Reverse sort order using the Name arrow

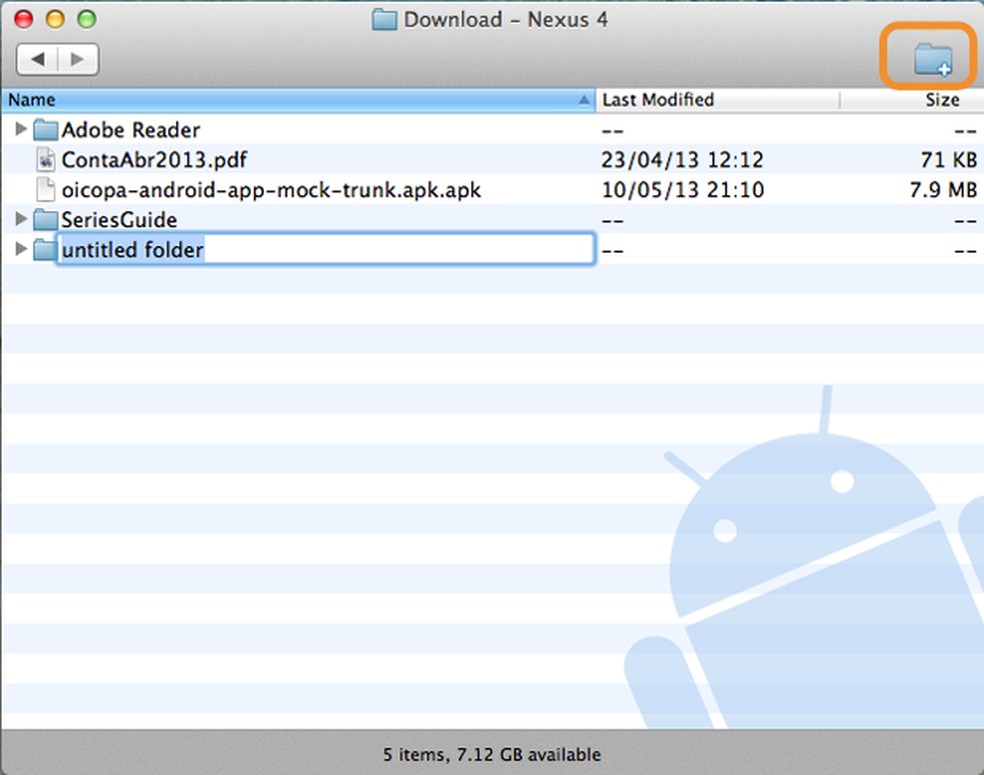coord(584,100)
